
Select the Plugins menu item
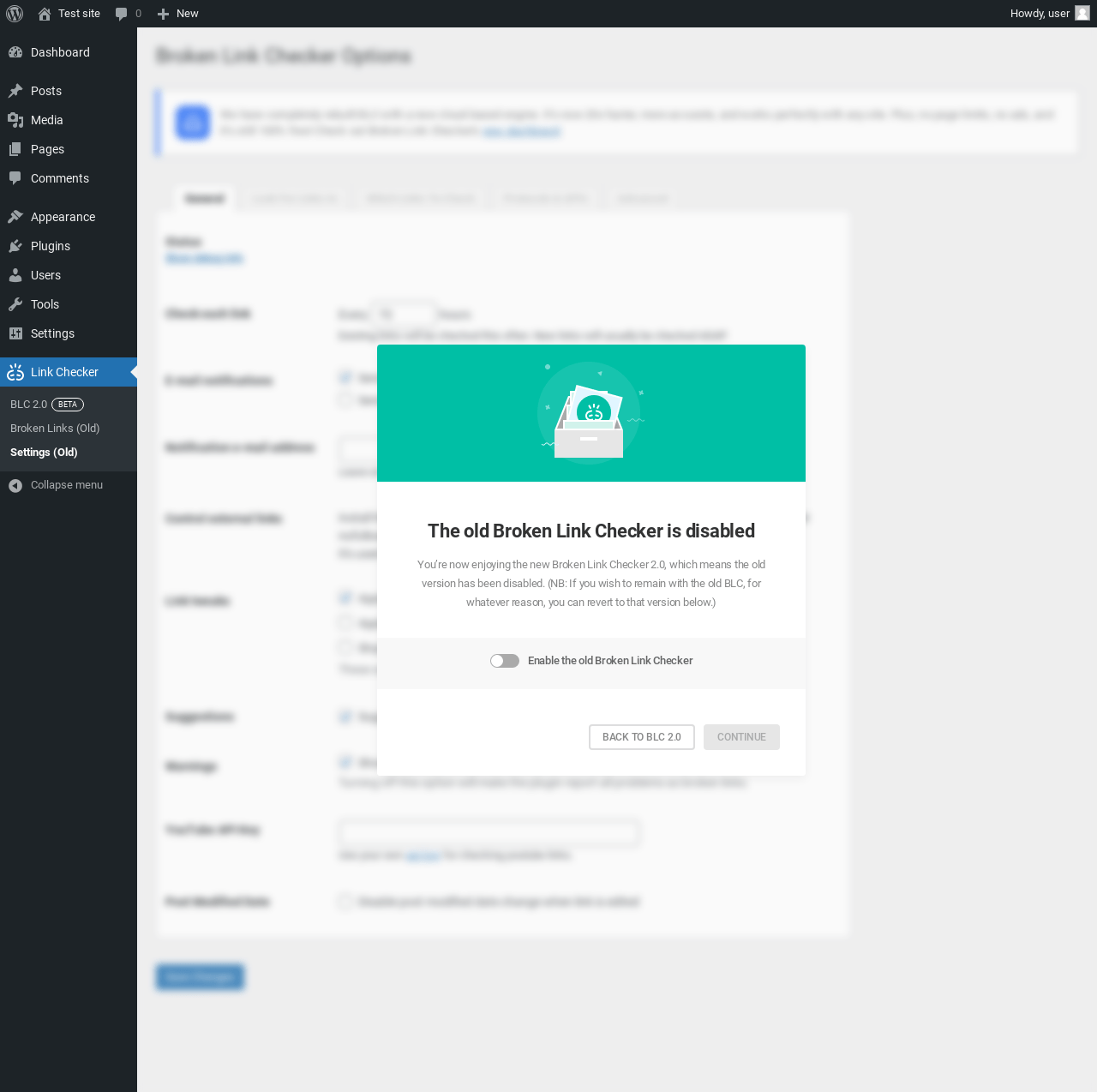click(x=69, y=246)
